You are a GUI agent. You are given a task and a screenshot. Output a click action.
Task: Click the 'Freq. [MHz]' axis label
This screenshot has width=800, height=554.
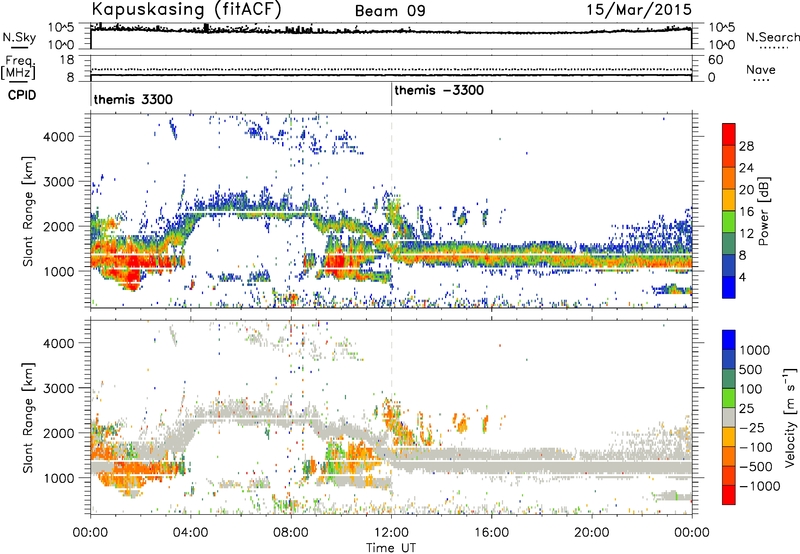click(x=18, y=68)
